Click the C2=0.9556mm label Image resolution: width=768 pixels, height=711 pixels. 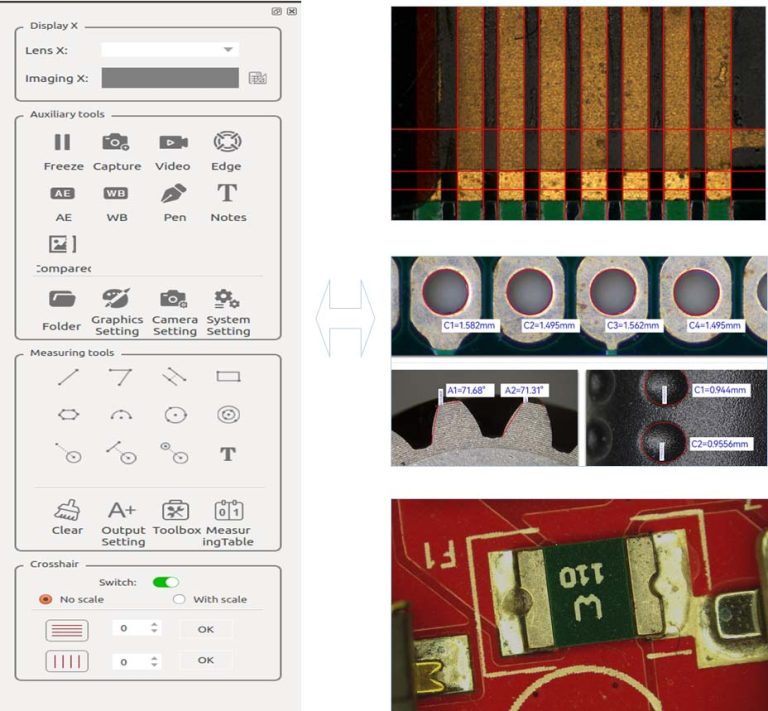pyautogui.click(x=720, y=444)
